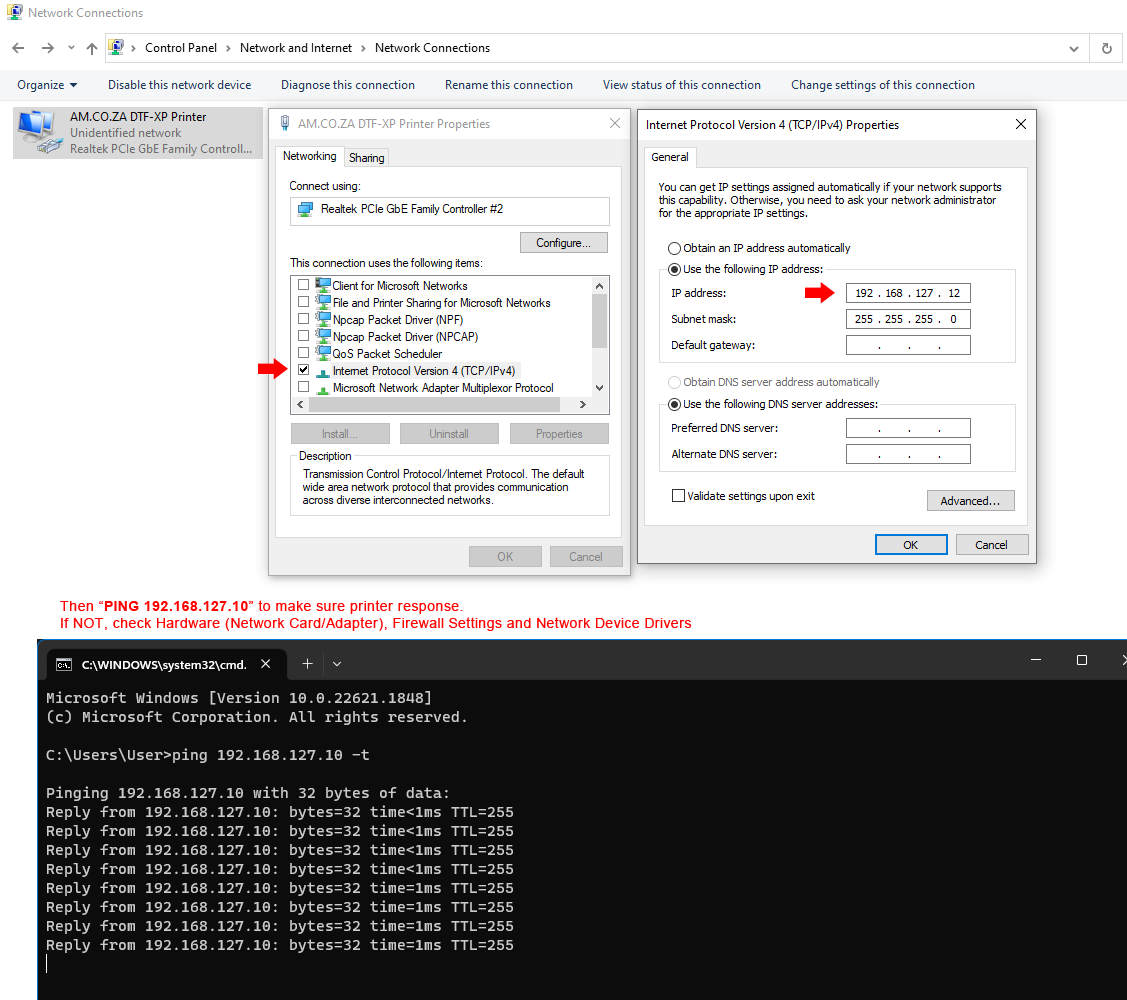Image resolution: width=1127 pixels, height=1000 pixels.
Task: Click the Advanced... button
Action: coord(970,501)
